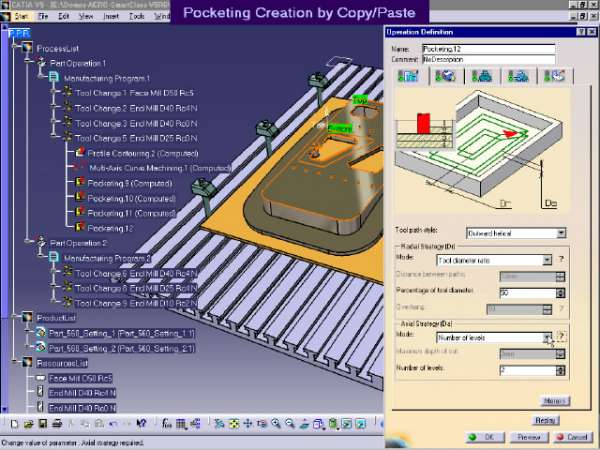Click the Number of levels stepper

[561, 370]
